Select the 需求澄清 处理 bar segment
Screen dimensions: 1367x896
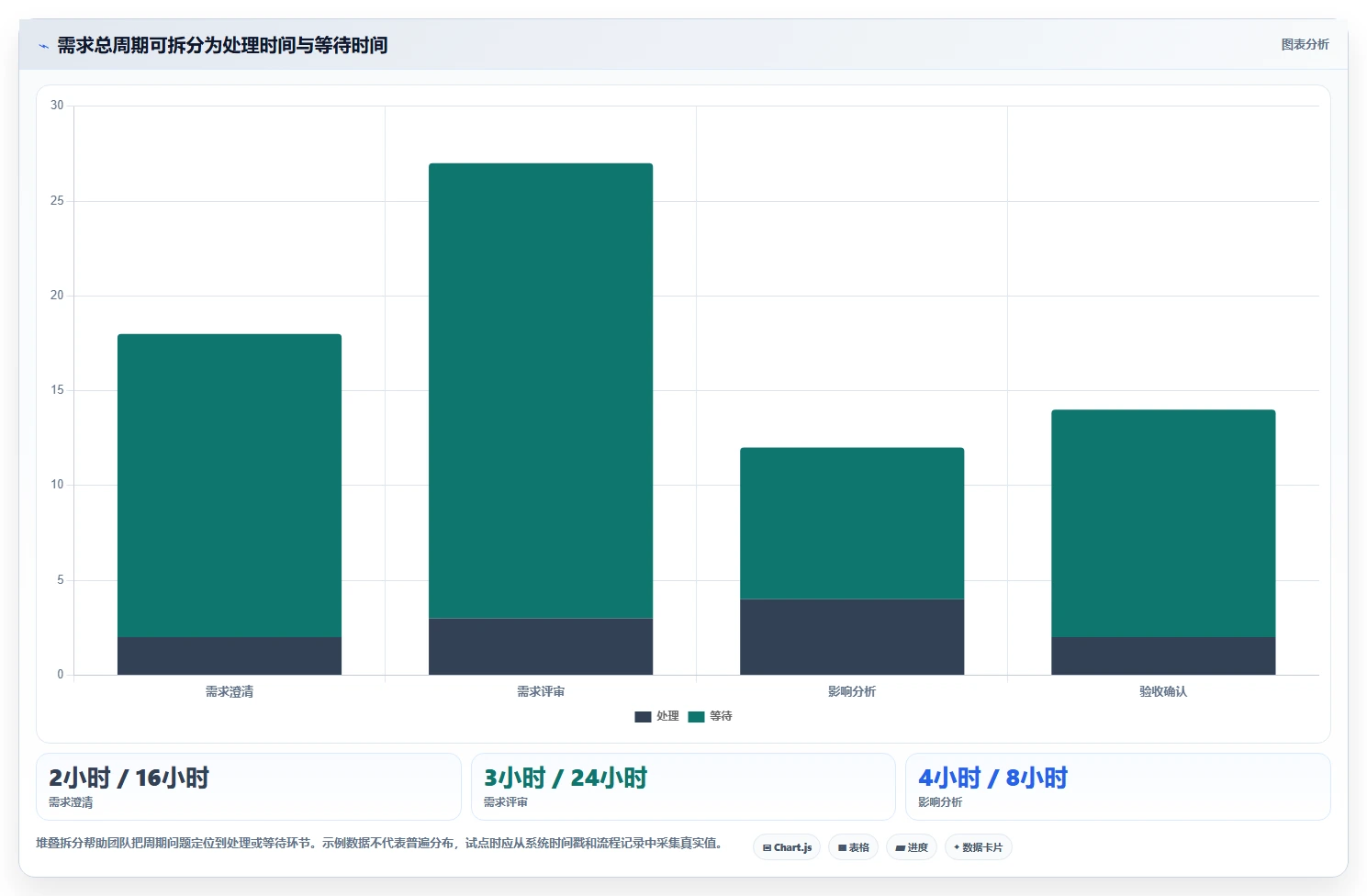coord(230,655)
